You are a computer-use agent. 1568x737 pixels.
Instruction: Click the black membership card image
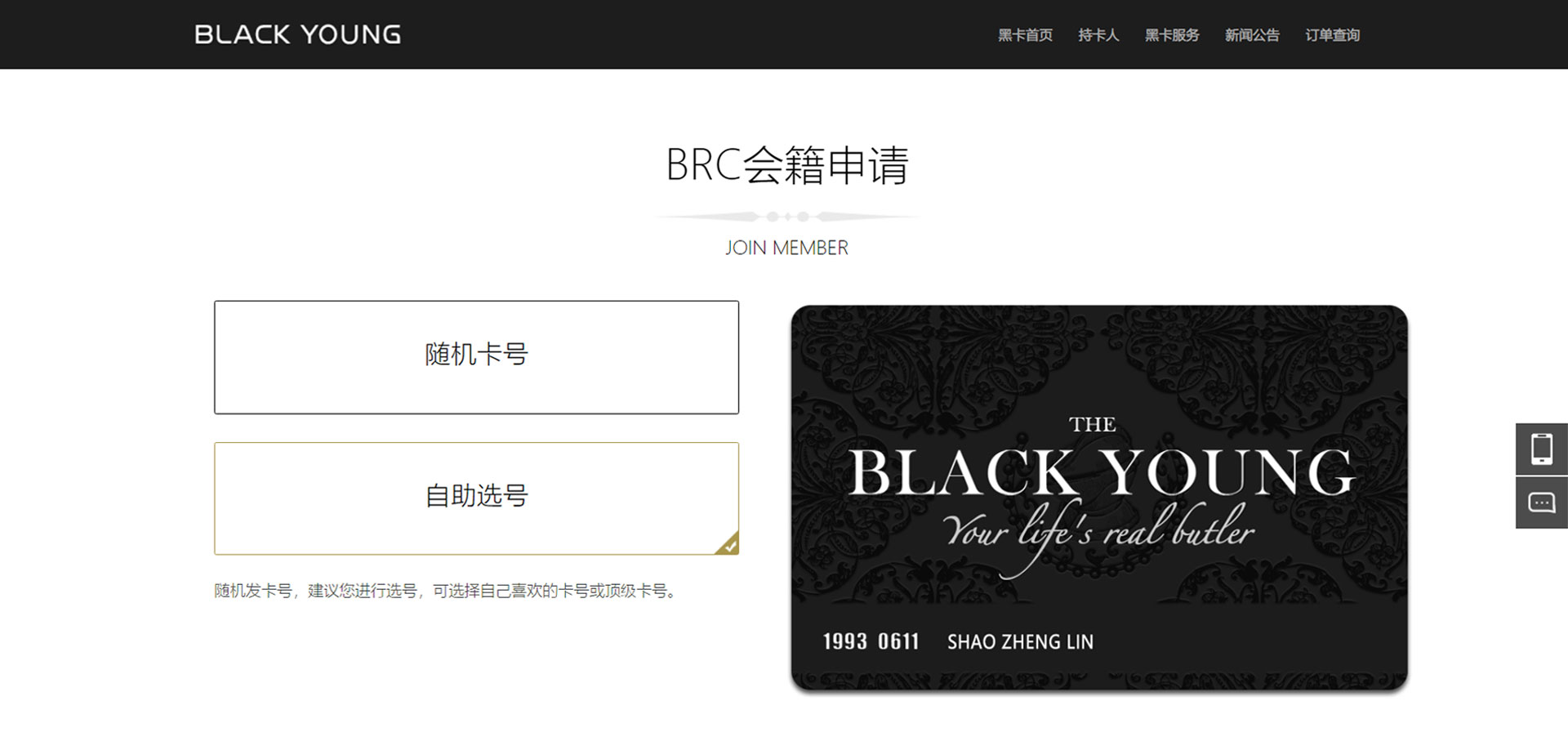tap(1099, 498)
